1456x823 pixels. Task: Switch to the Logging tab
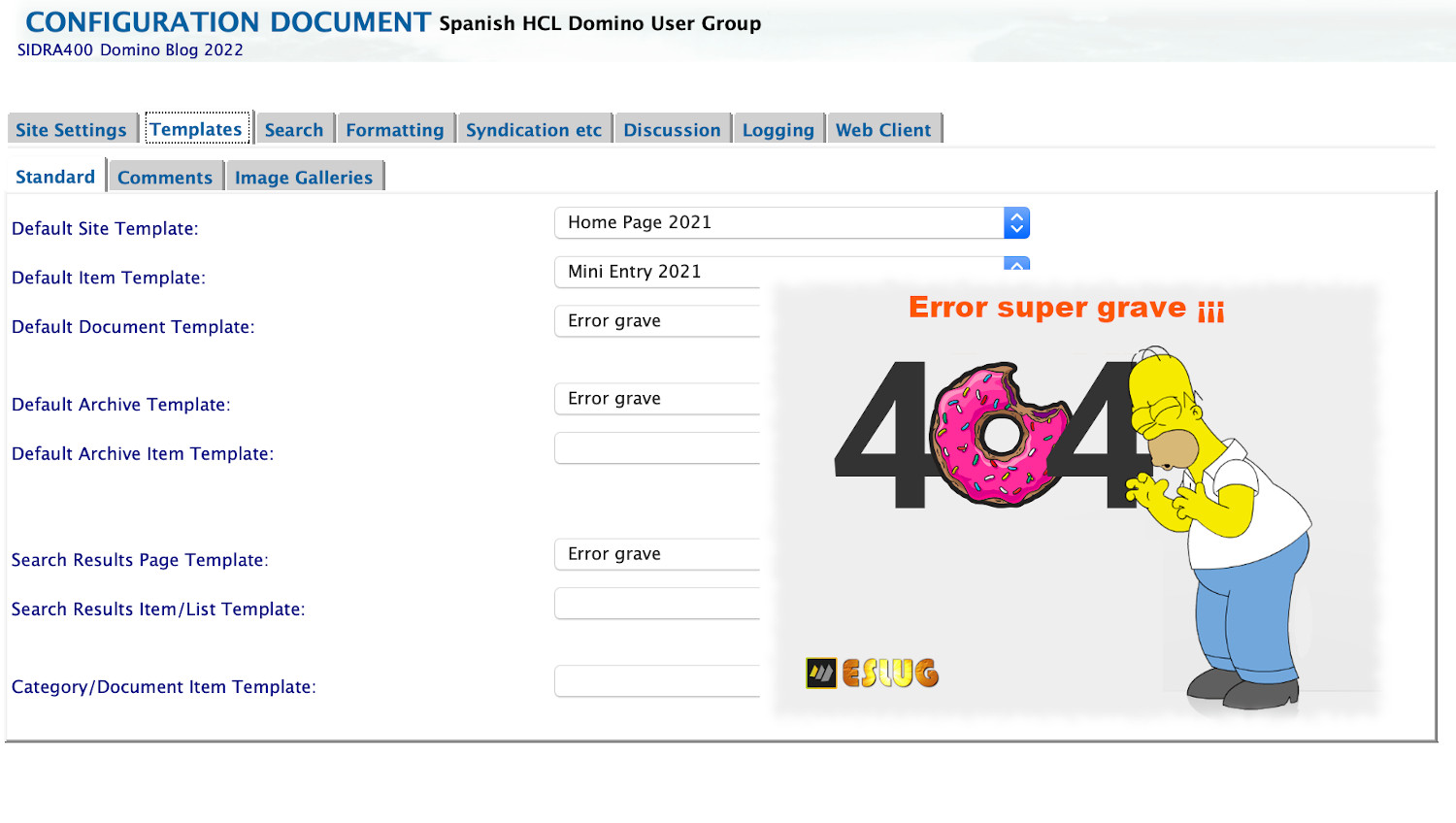778,129
